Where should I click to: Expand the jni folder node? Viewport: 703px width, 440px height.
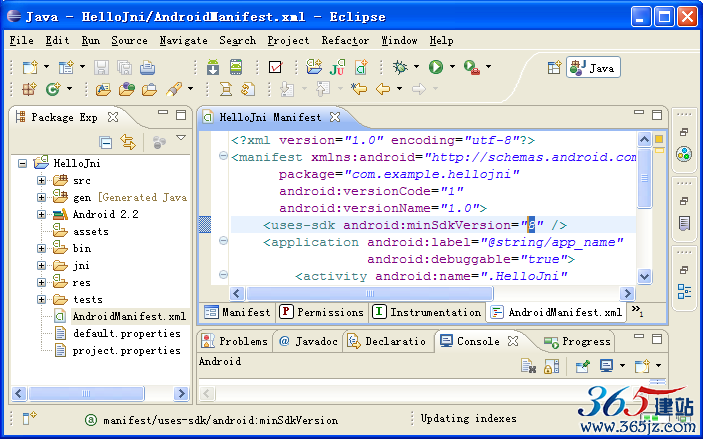point(41,266)
